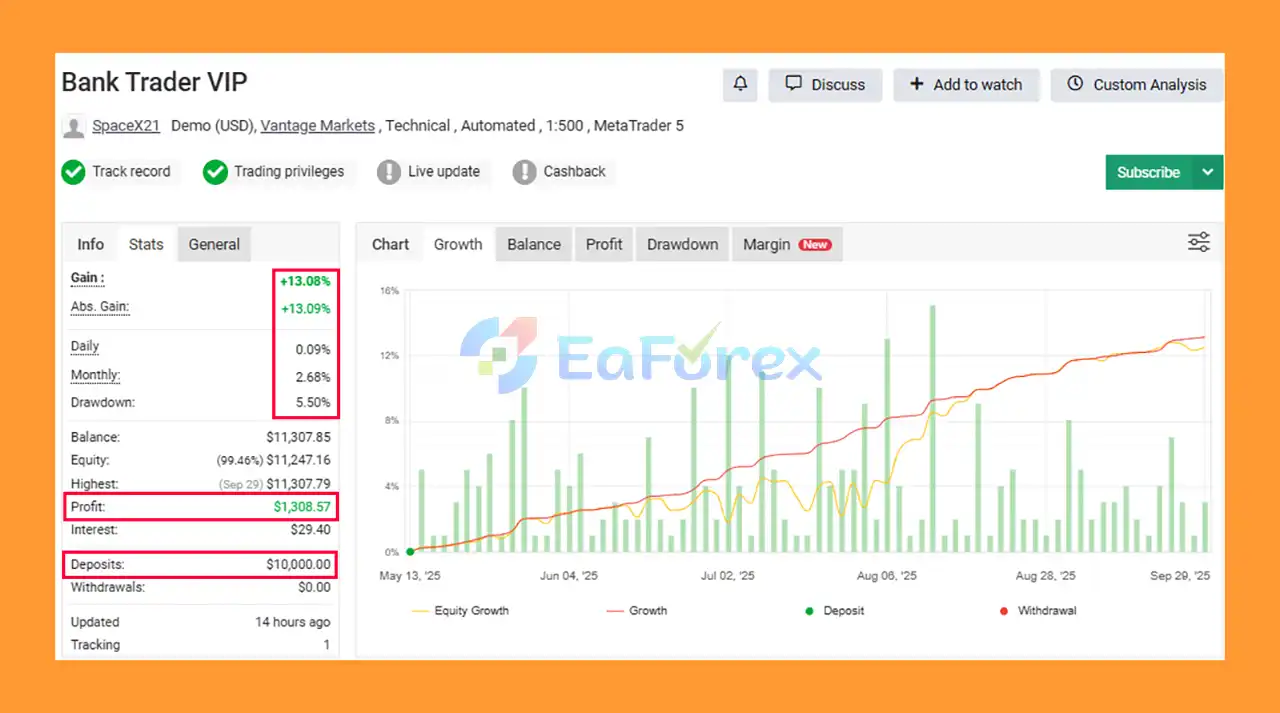
Task: Click the green deposit dot on chart
Action: coord(410,552)
